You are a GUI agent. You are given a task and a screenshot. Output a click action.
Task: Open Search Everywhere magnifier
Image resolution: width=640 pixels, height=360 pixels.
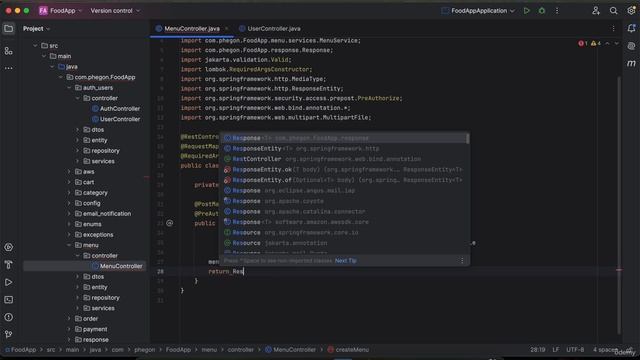[613, 11]
